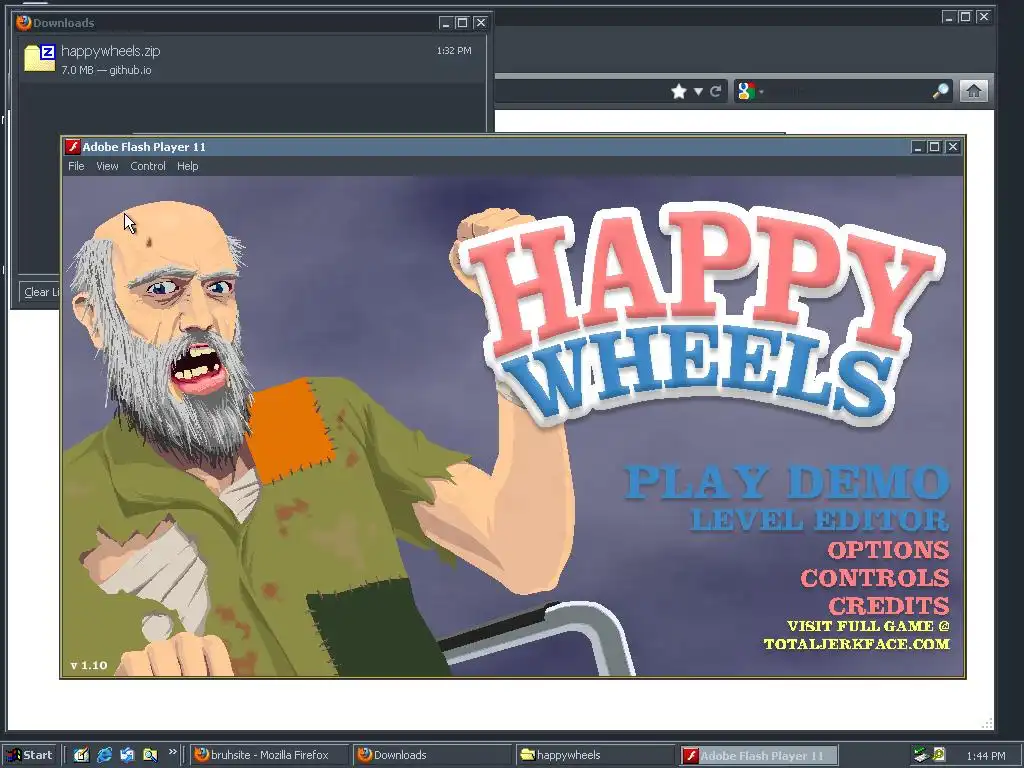The width and height of the screenshot is (1024, 768).
Task: Open the View menu in Flash Player
Action: [107, 166]
